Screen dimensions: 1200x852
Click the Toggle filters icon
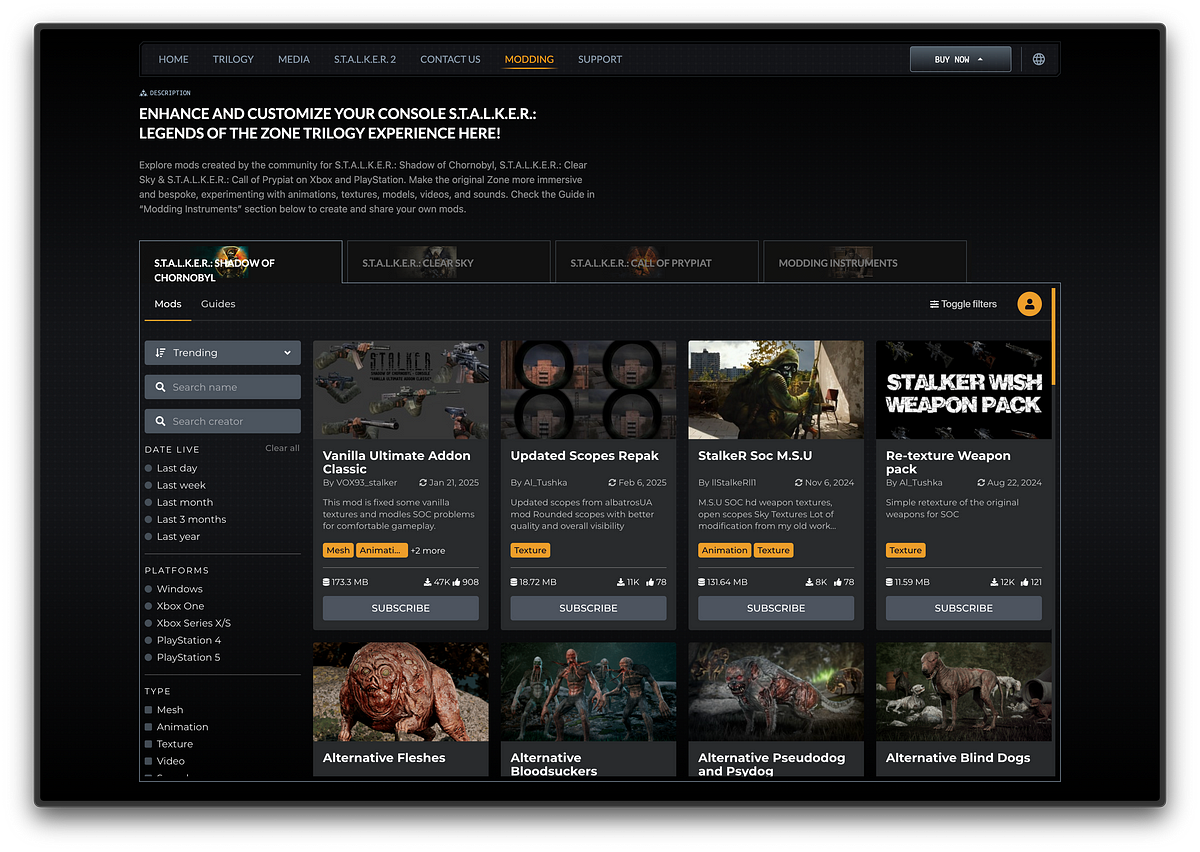(x=934, y=304)
